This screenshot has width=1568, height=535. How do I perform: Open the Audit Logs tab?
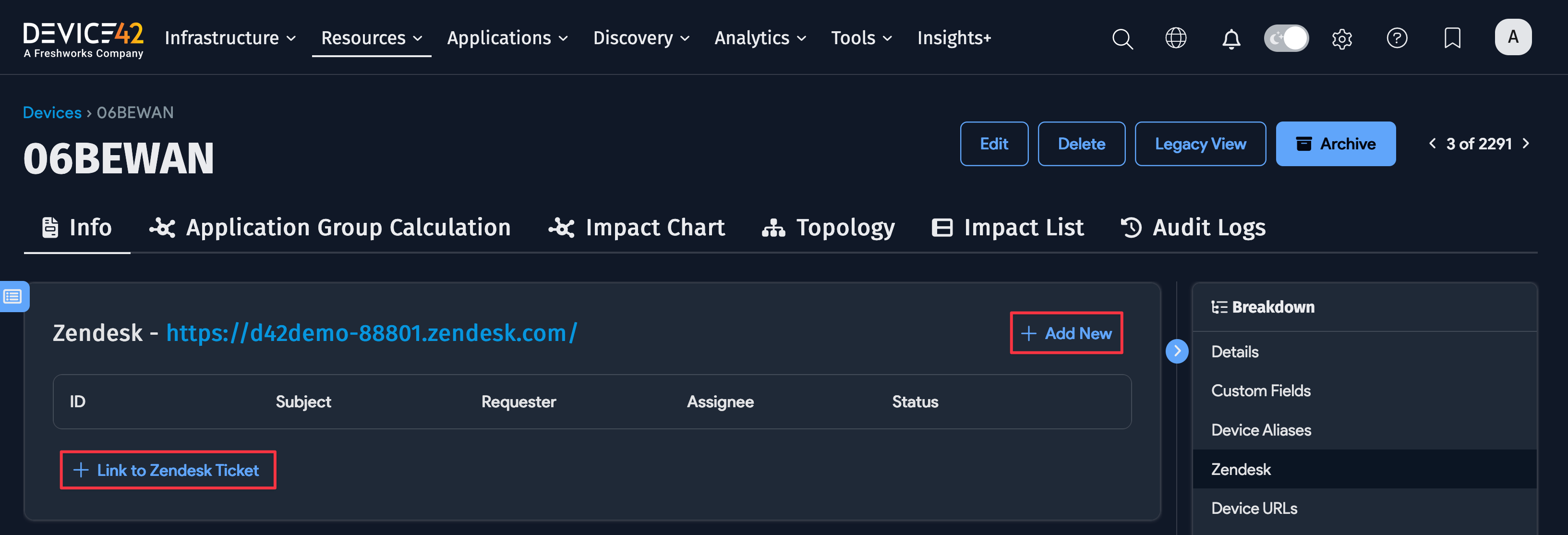pyautogui.click(x=1193, y=228)
